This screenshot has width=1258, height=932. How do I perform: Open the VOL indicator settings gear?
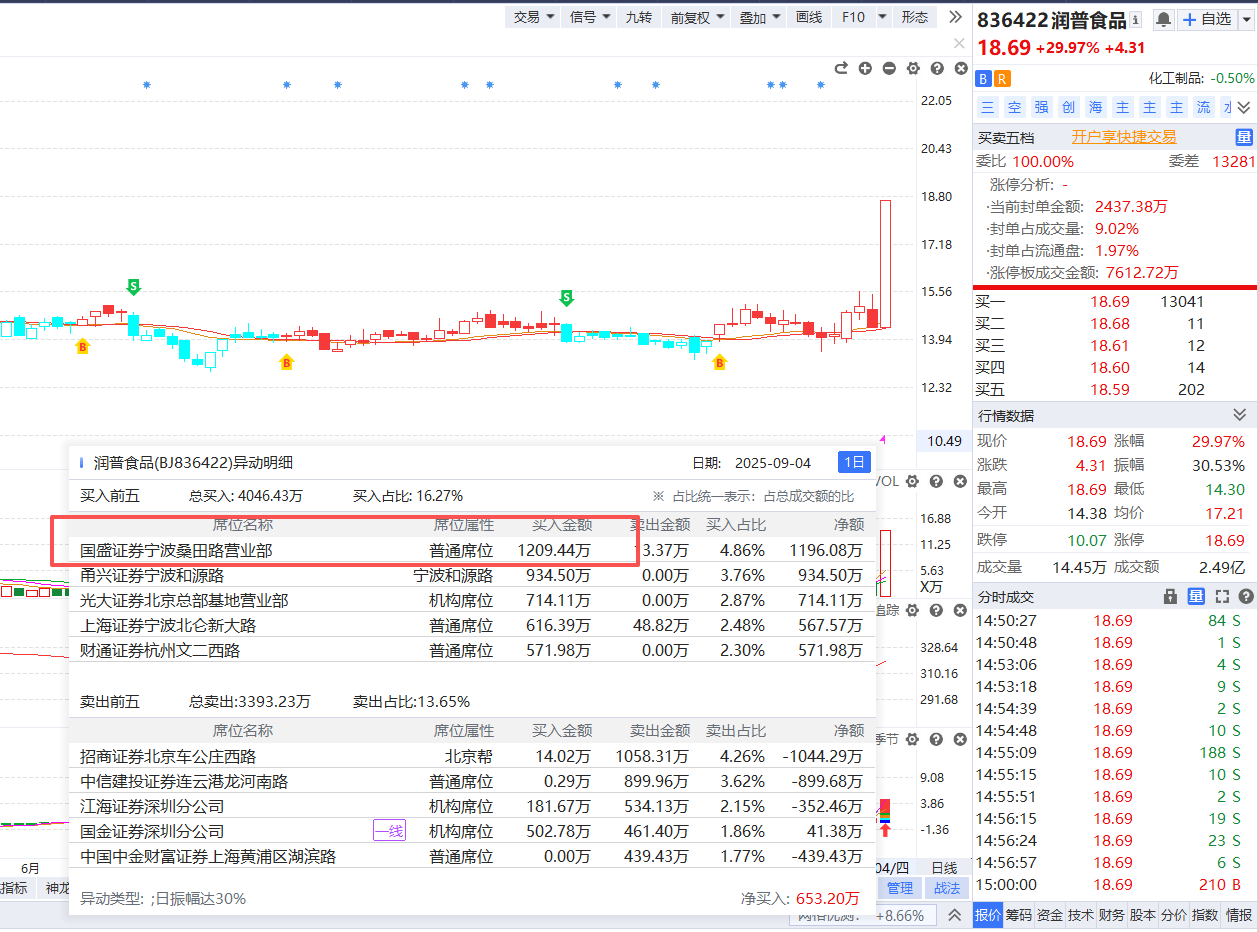coord(912,481)
